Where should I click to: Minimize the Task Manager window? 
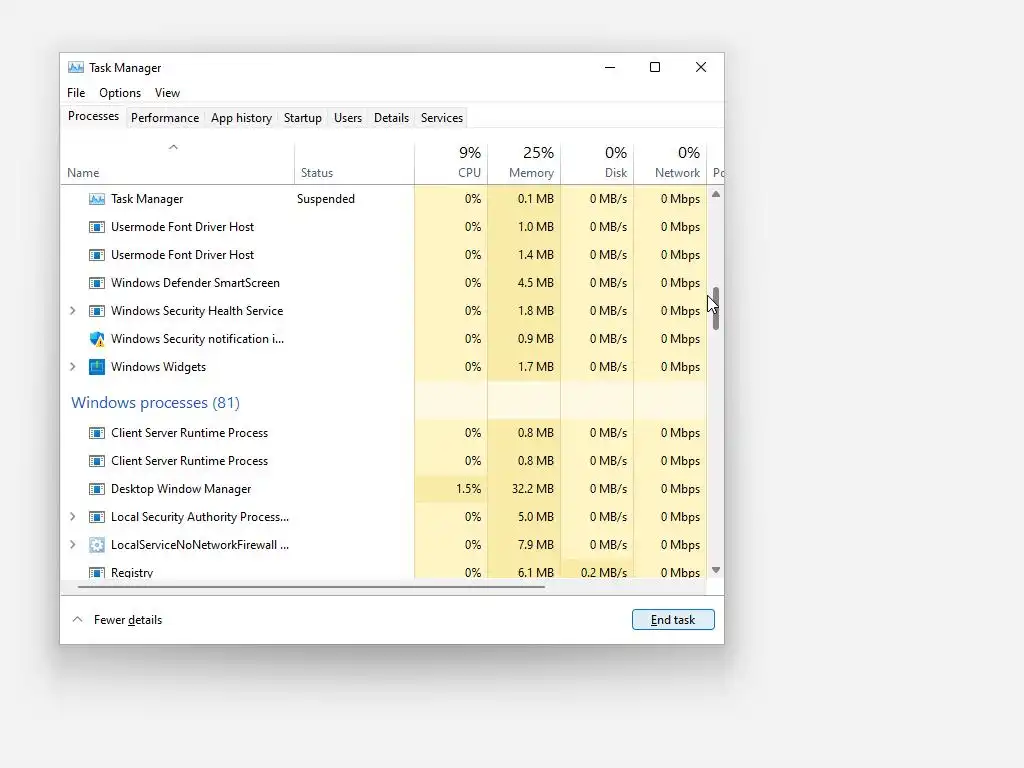pos(610,67)
